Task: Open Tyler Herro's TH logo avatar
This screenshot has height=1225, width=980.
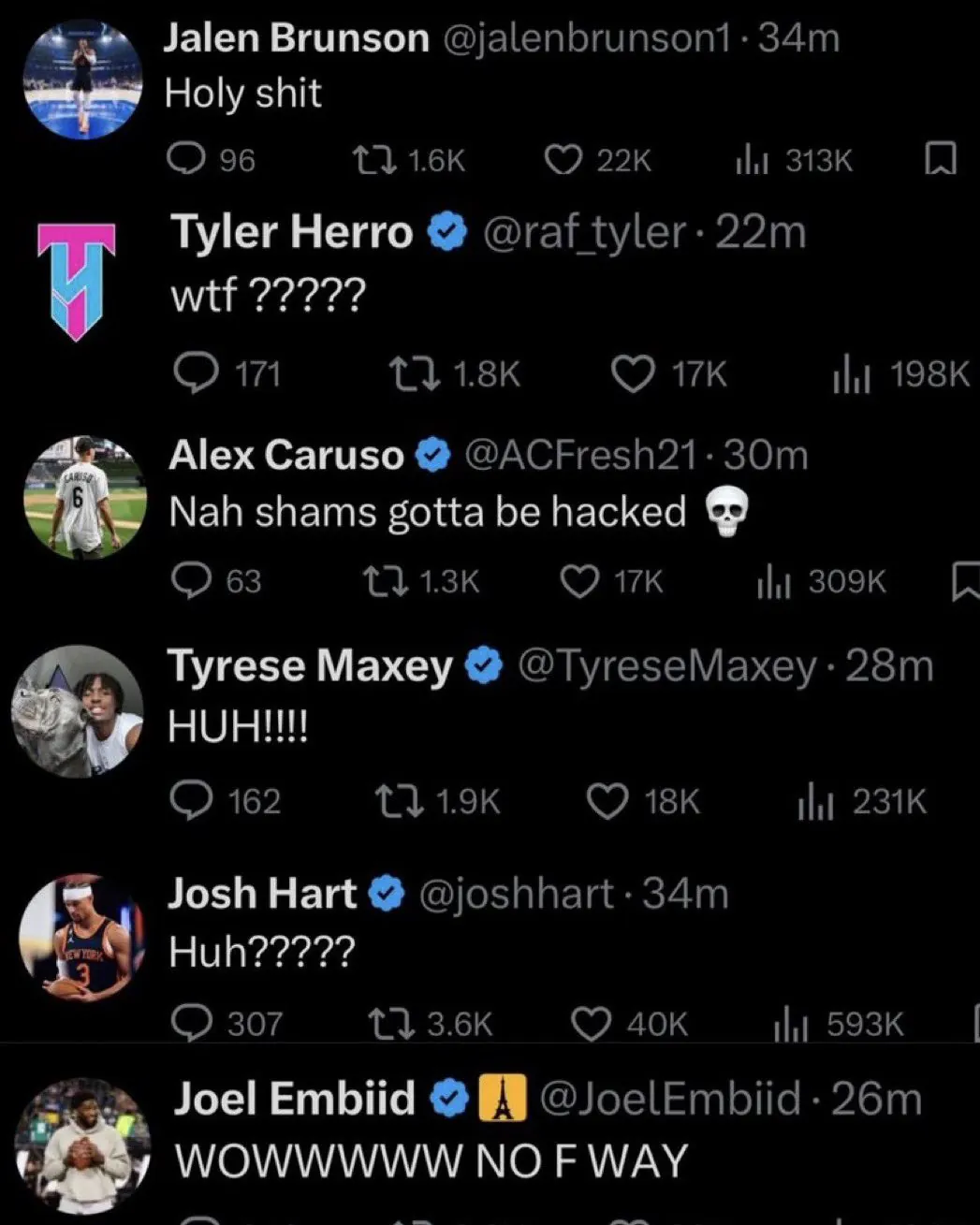Action: point(76,281)
